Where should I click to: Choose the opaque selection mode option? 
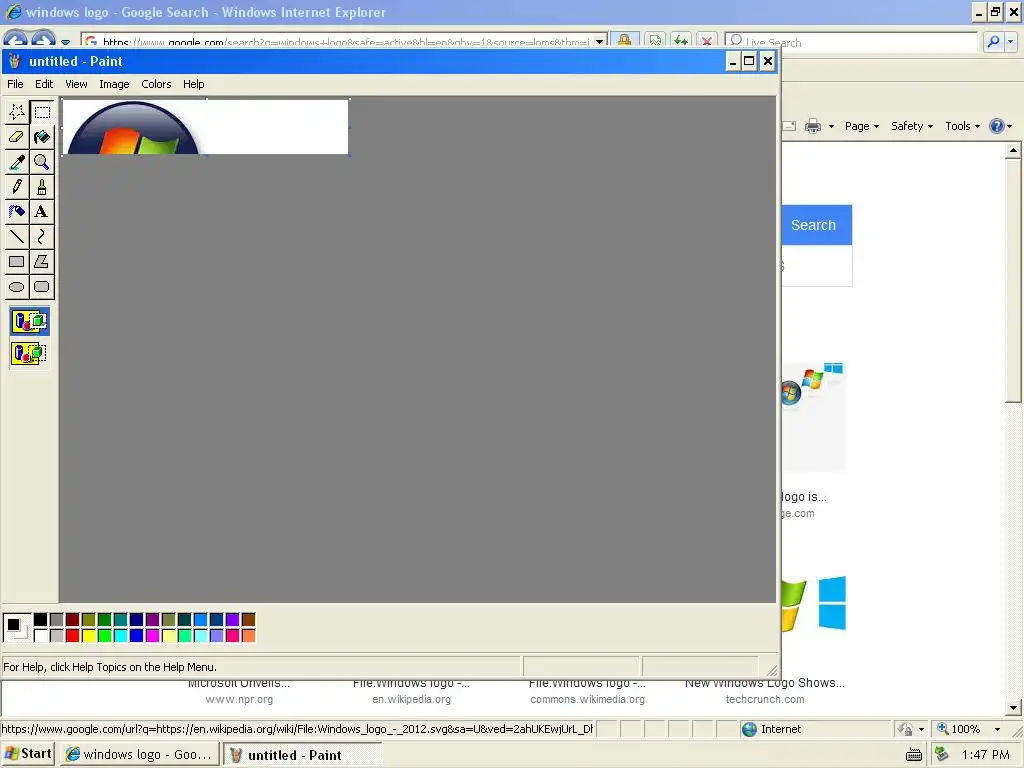29,321
